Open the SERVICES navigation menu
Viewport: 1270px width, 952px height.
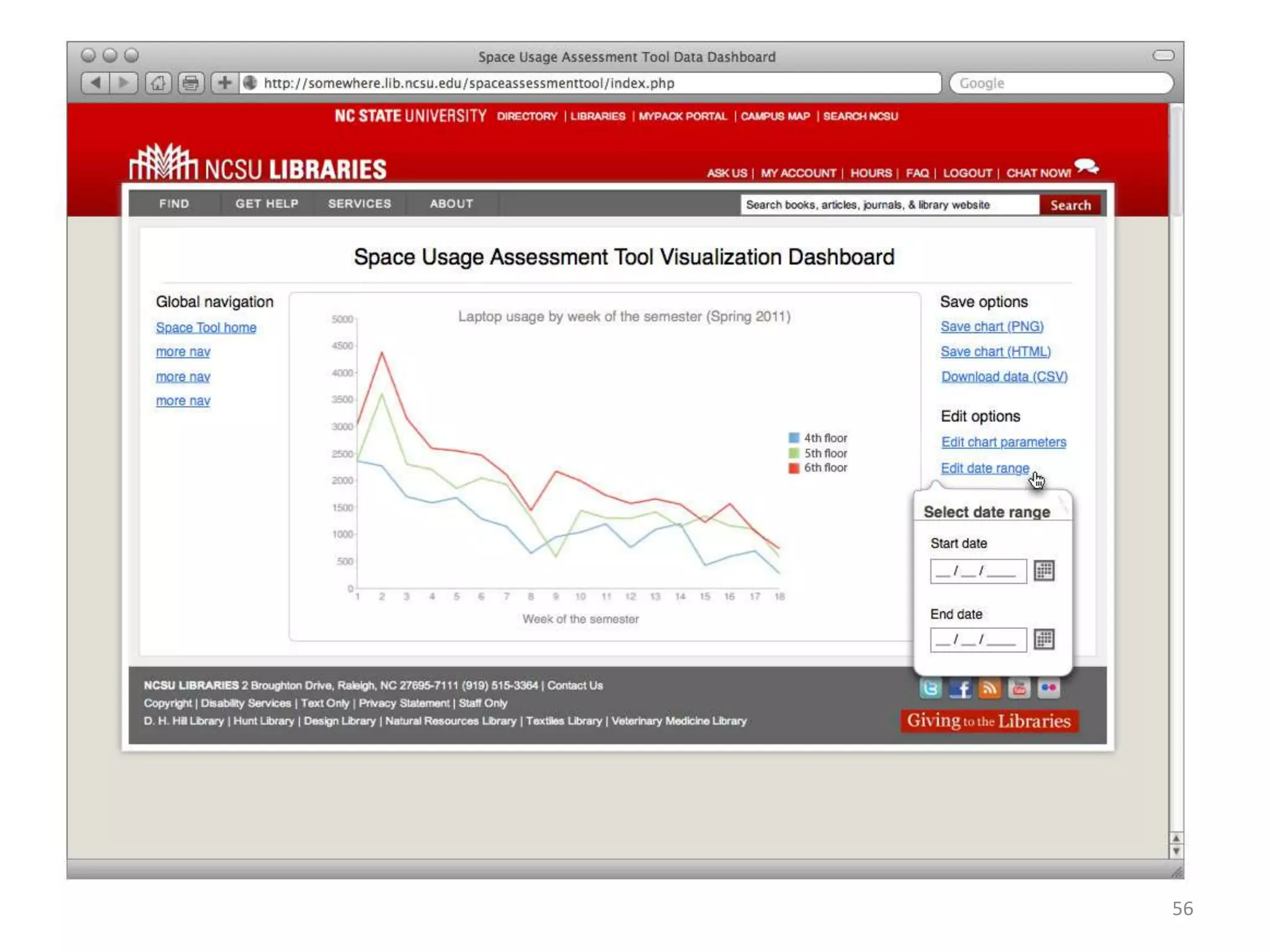[x=360, y=204]
